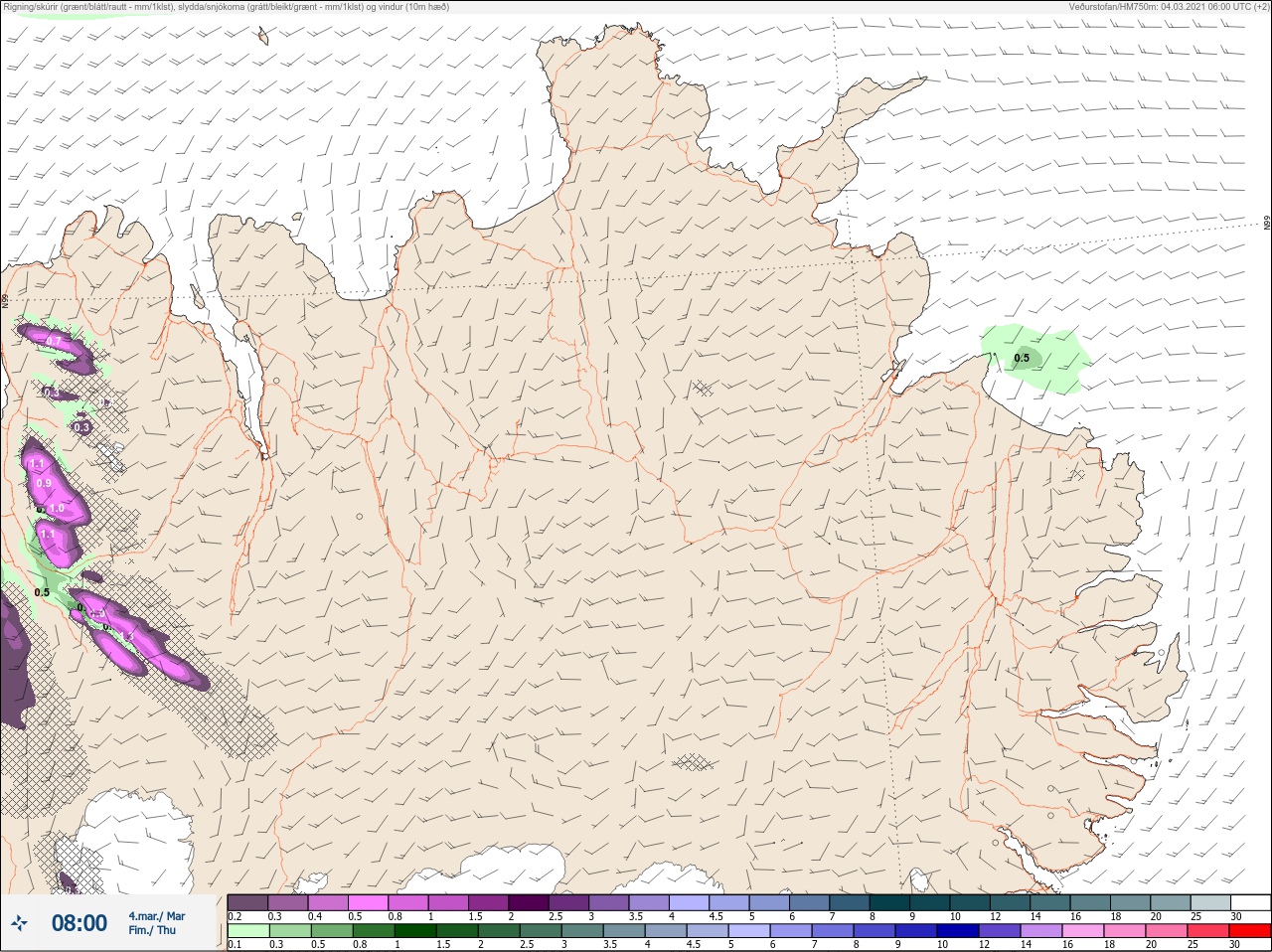Click the N99 label on the right edge

click(x=1267, y=224)
